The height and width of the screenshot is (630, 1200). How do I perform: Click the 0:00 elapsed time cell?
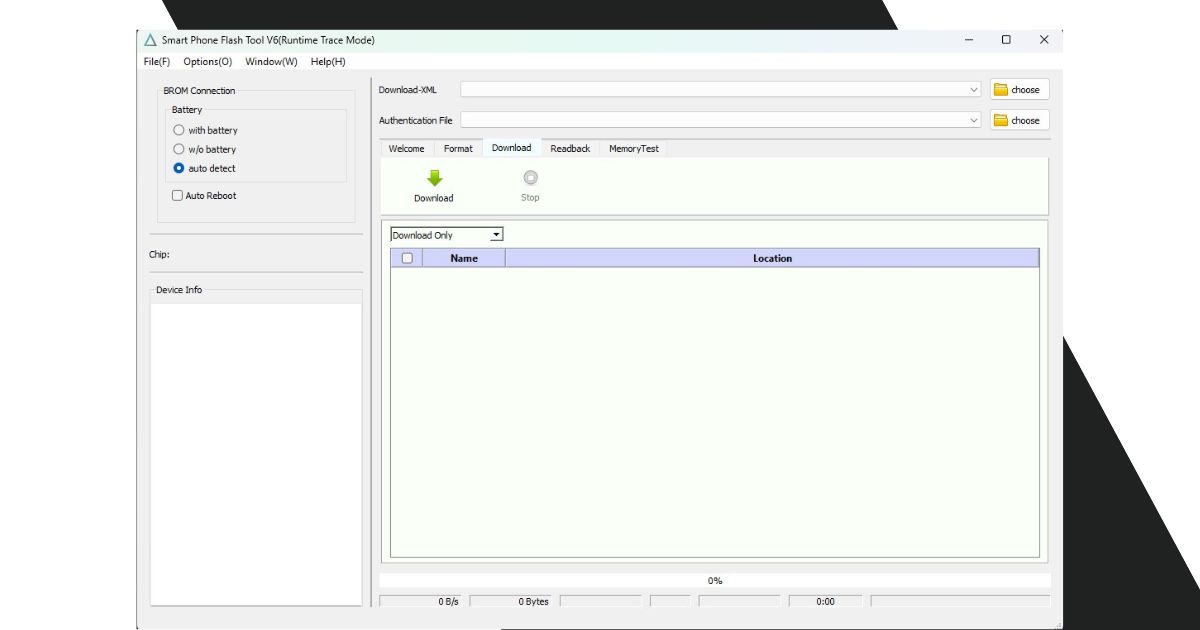click(825, 602)
